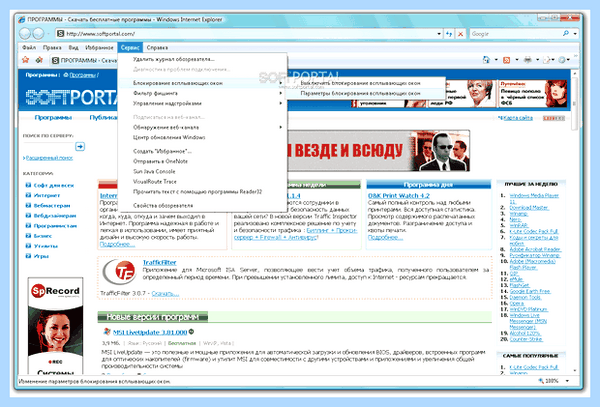This screenshot has height=407, width=600.
Task: Click in the address bar URL field
Action: point(250,34)
